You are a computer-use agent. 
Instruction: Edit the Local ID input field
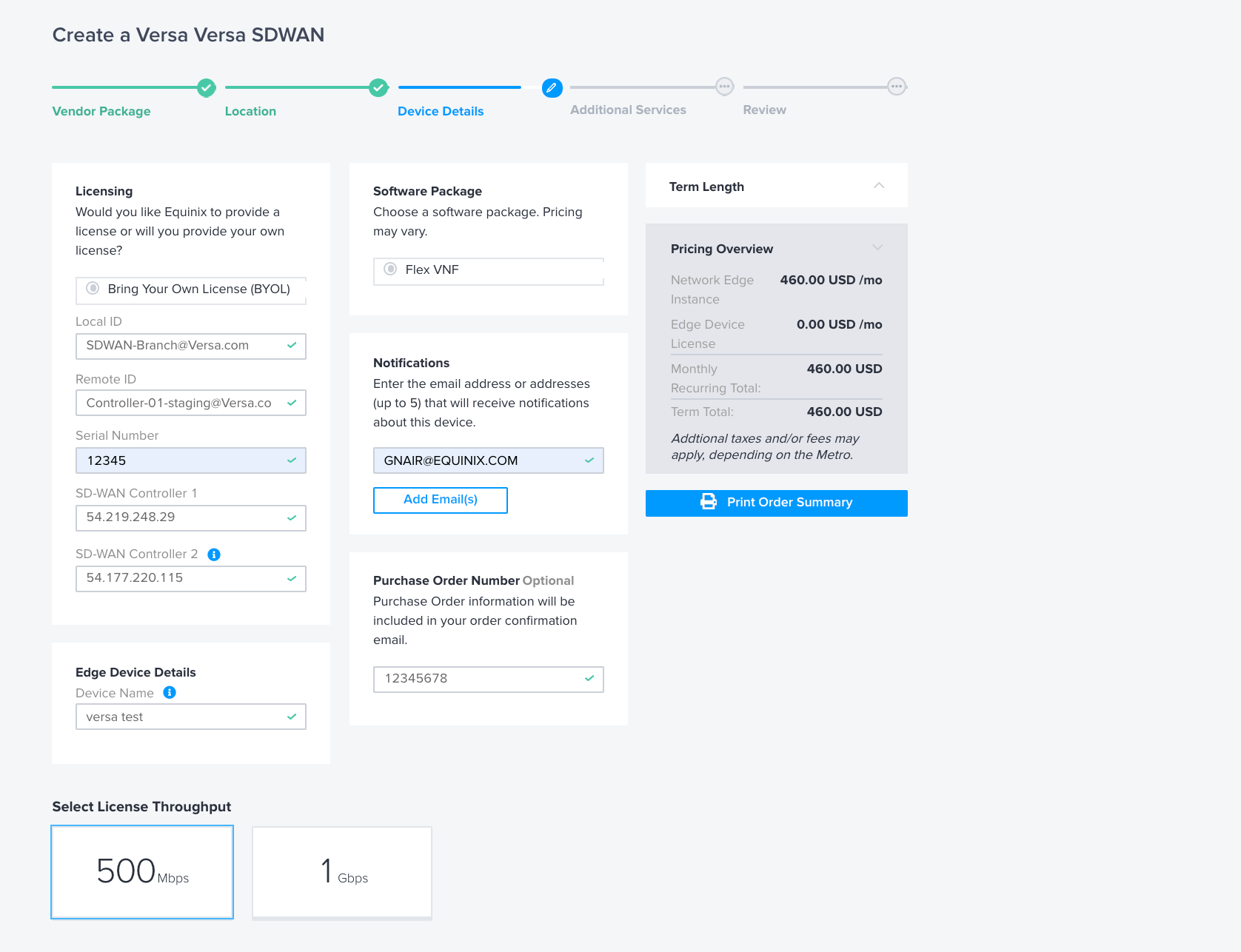click(x=191, y=346)
